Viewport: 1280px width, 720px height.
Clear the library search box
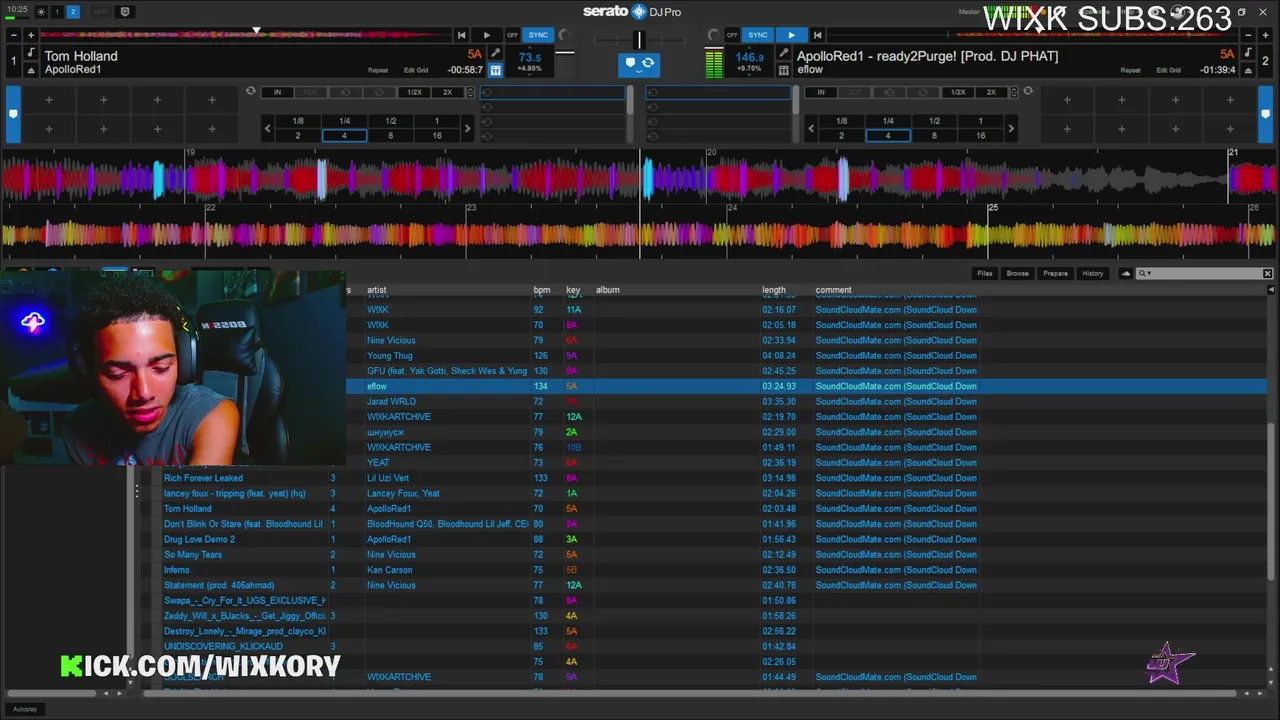point(1267,273)
